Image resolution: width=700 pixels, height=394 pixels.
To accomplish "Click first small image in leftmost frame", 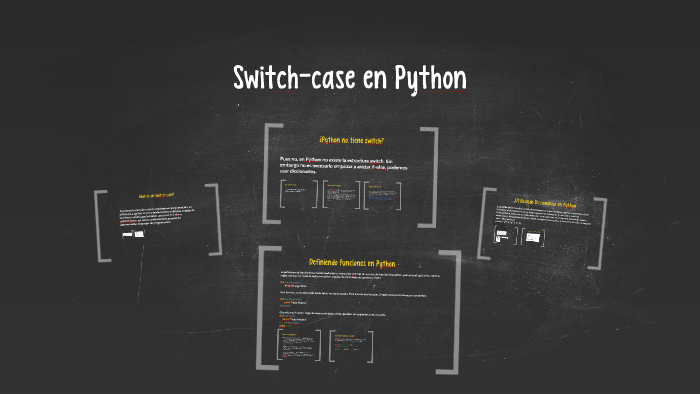I will (x=127, y=234).
